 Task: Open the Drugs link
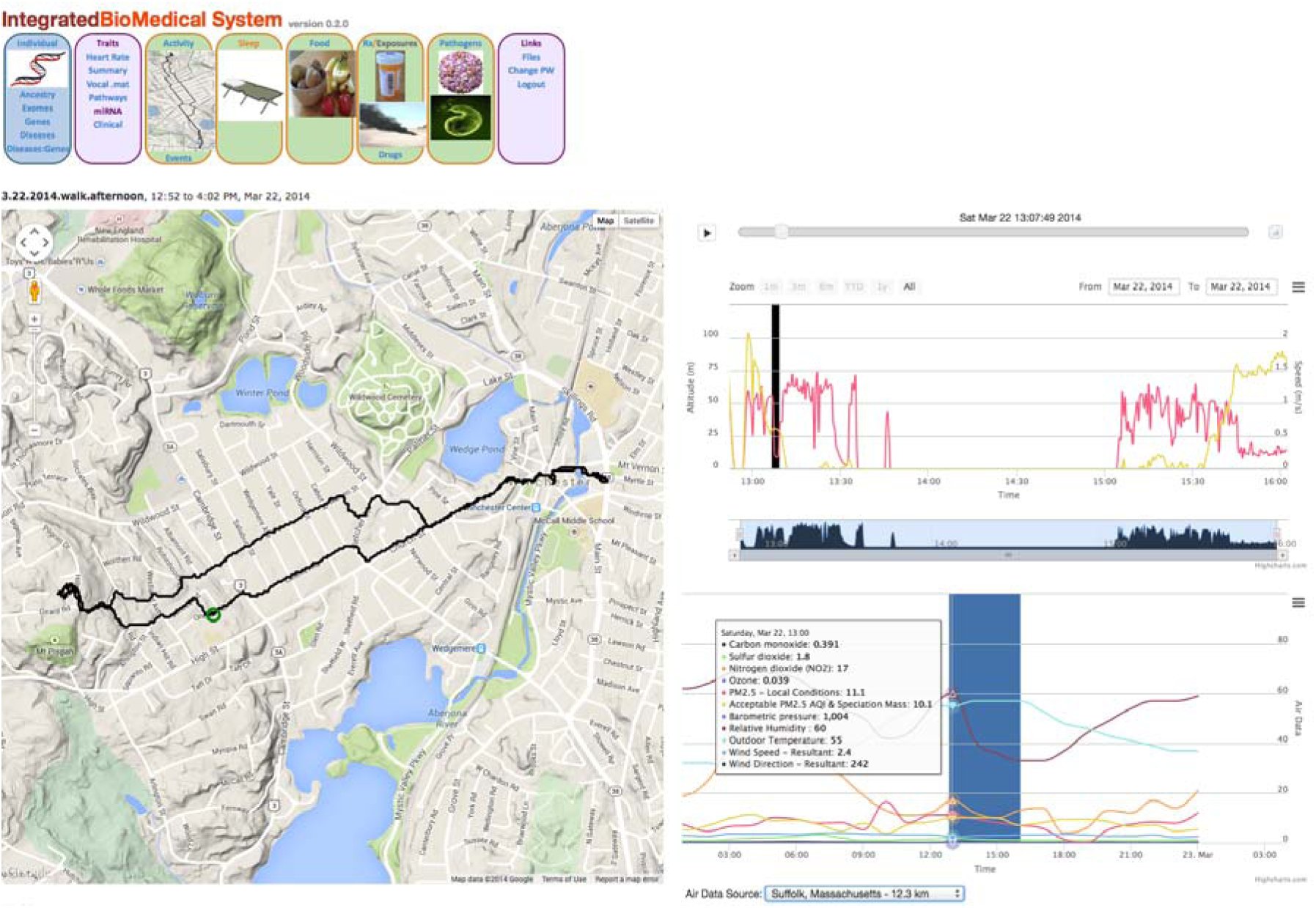click(390, 155)
